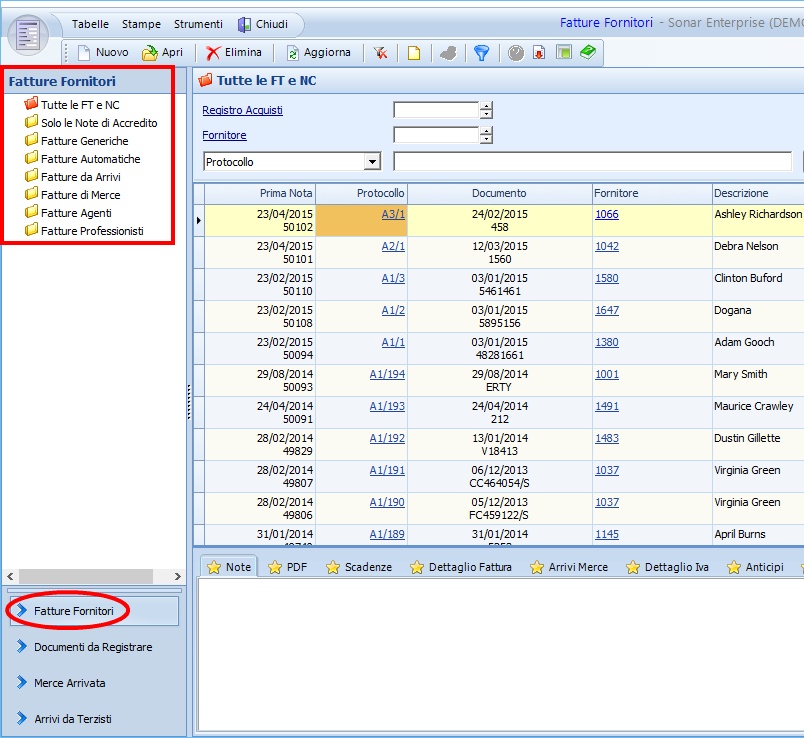The width and height of the screenshot is (804, 738).
Task: Decrement the Fornitore spinner down arrow
Action: point(486,140)
